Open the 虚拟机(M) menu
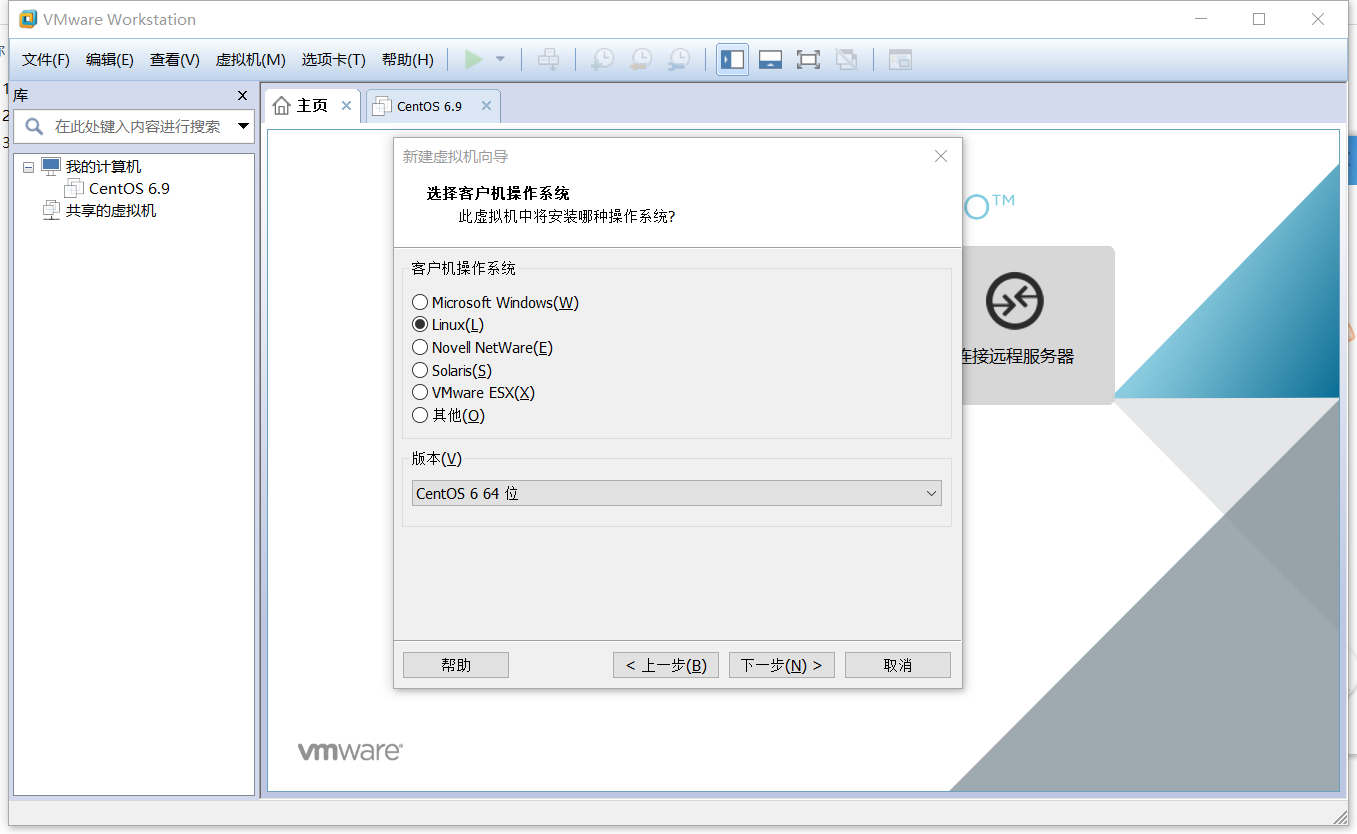The width and height of the screenshot is (1357, 834). (x=251, y=60)
